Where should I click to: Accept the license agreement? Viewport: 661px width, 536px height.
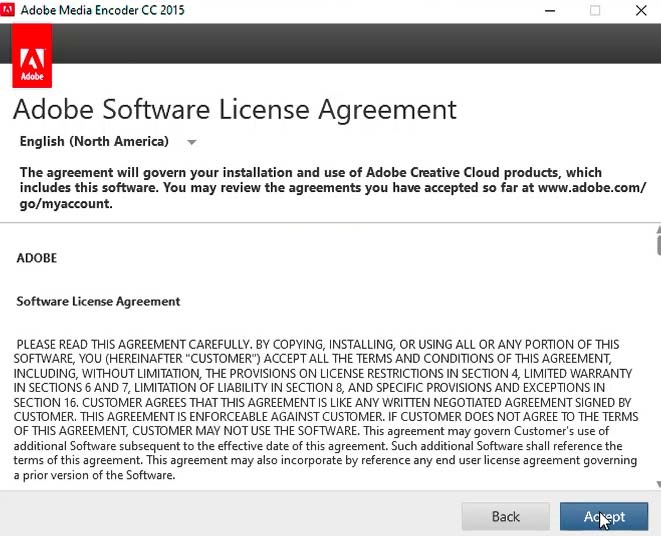pyautogui.click(x=604, y=516)
